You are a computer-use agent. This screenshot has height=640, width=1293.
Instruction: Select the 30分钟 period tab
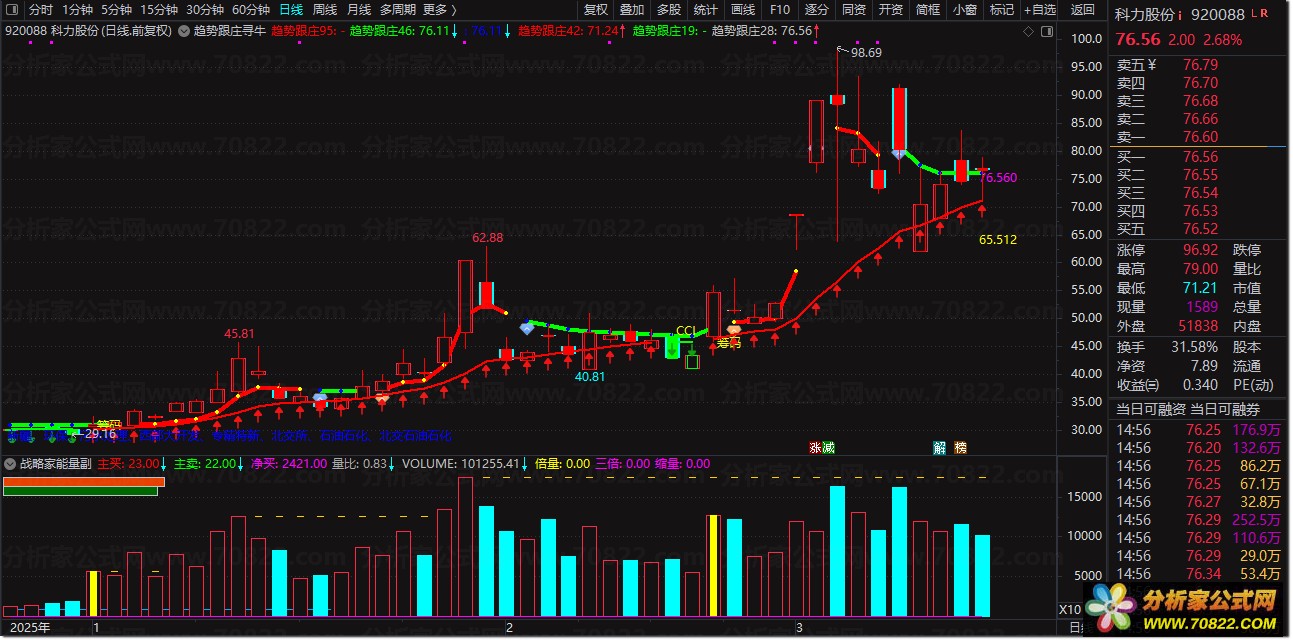(x=205, y=10)
